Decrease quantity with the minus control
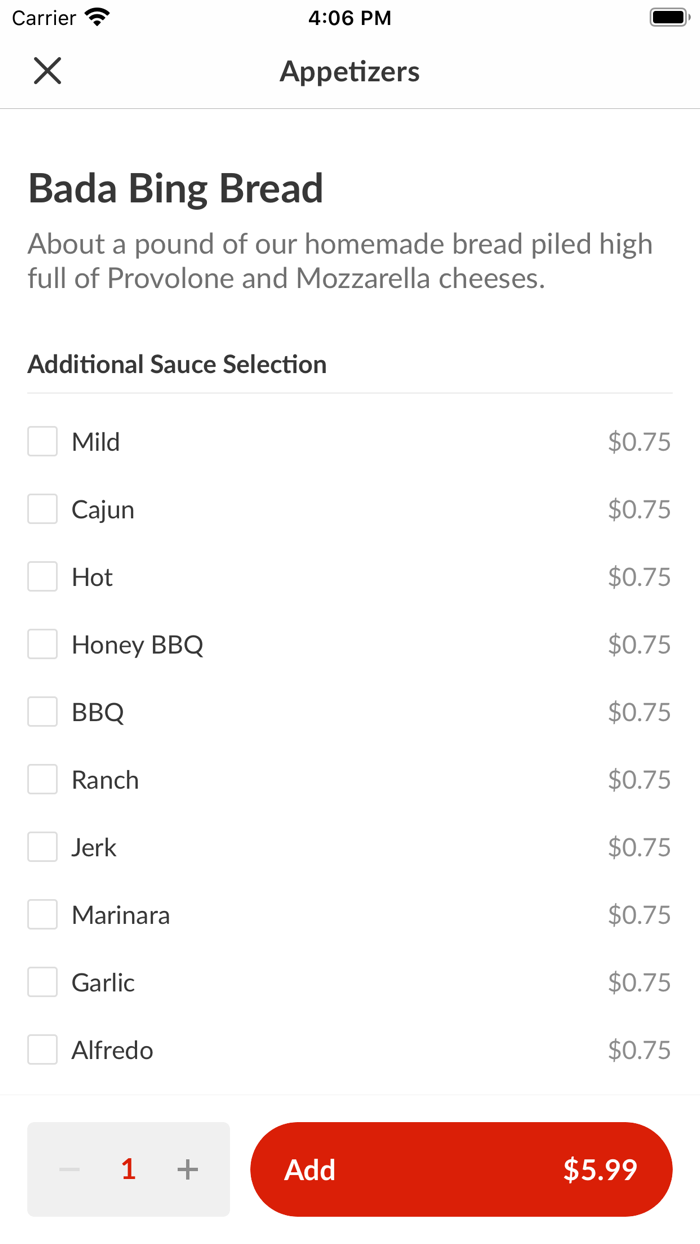The height and width of the screenshot is (1244, 700). 69,1169
